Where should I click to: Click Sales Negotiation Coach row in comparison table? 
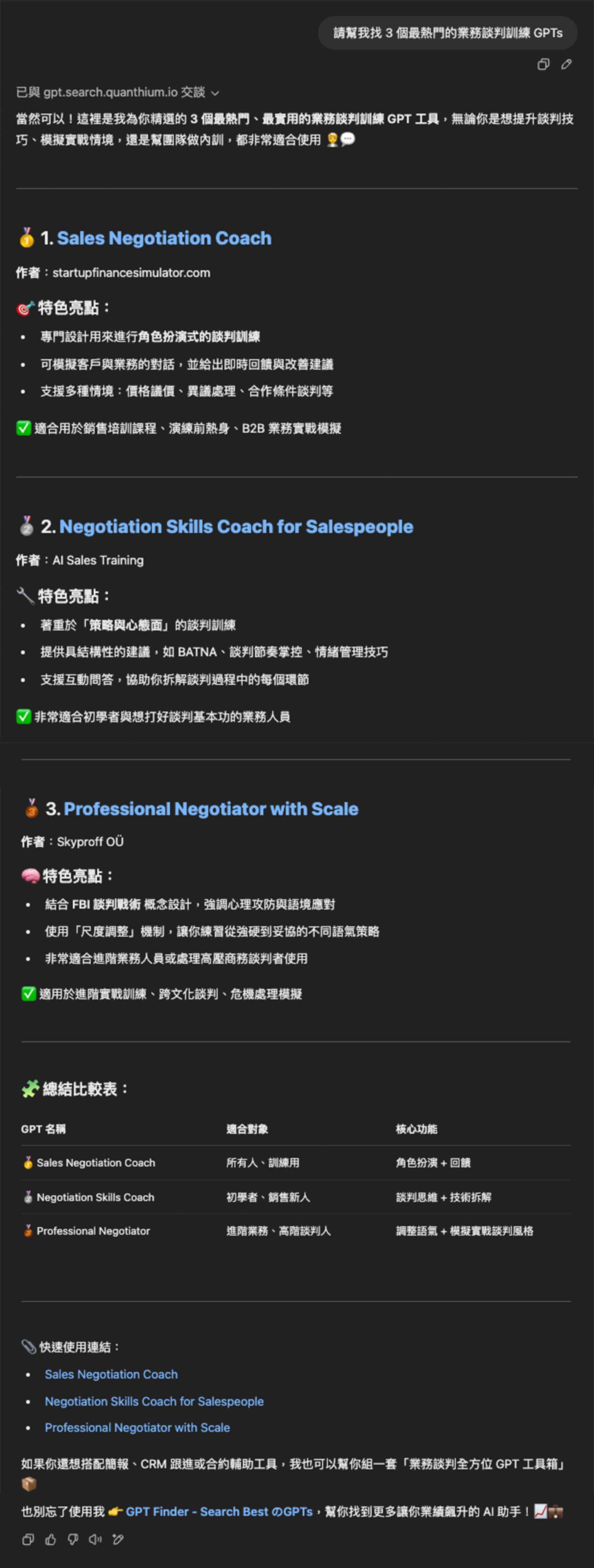[x=296, y=1162]
